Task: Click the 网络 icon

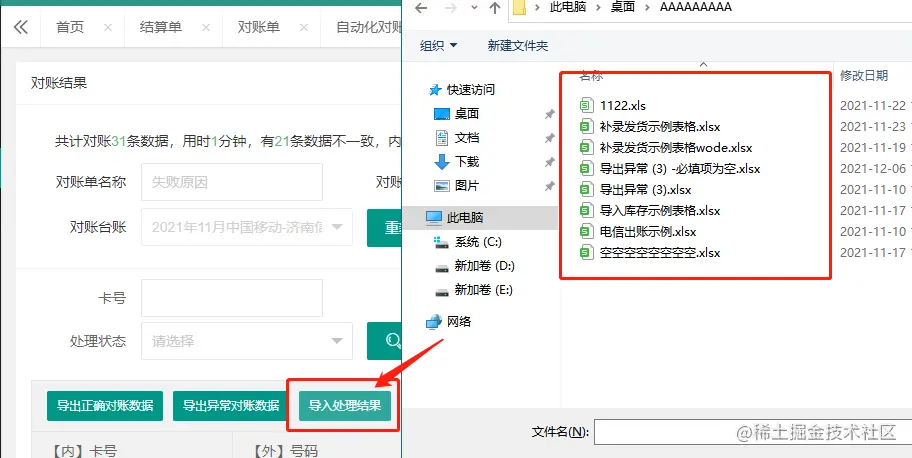Action: click(x=434, y=321)
